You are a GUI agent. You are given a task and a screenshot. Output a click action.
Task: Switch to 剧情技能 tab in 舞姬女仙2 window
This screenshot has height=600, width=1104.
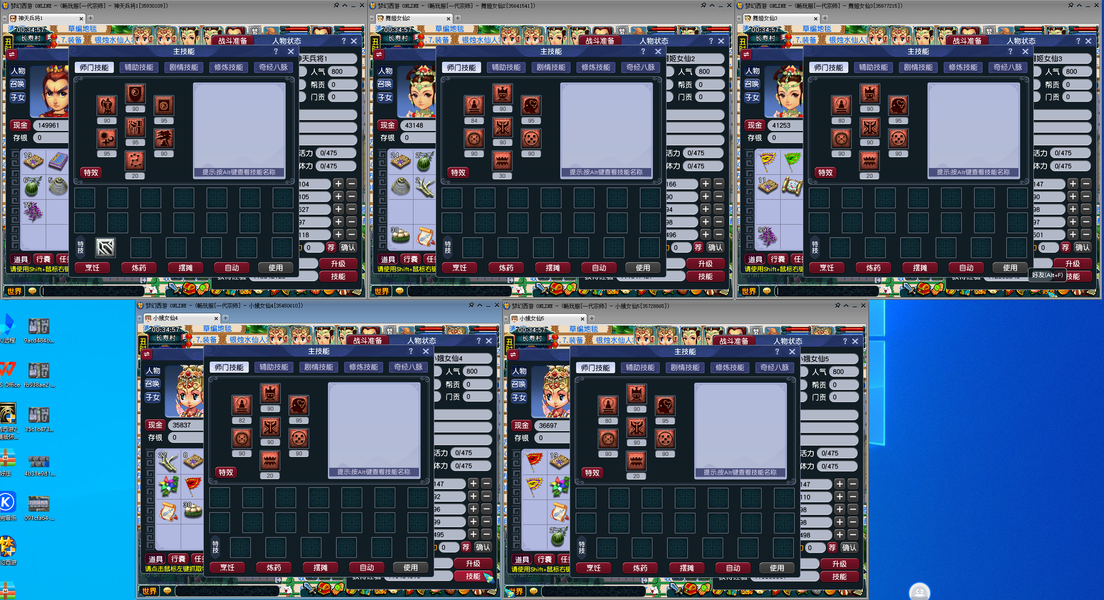coord(551,68)
